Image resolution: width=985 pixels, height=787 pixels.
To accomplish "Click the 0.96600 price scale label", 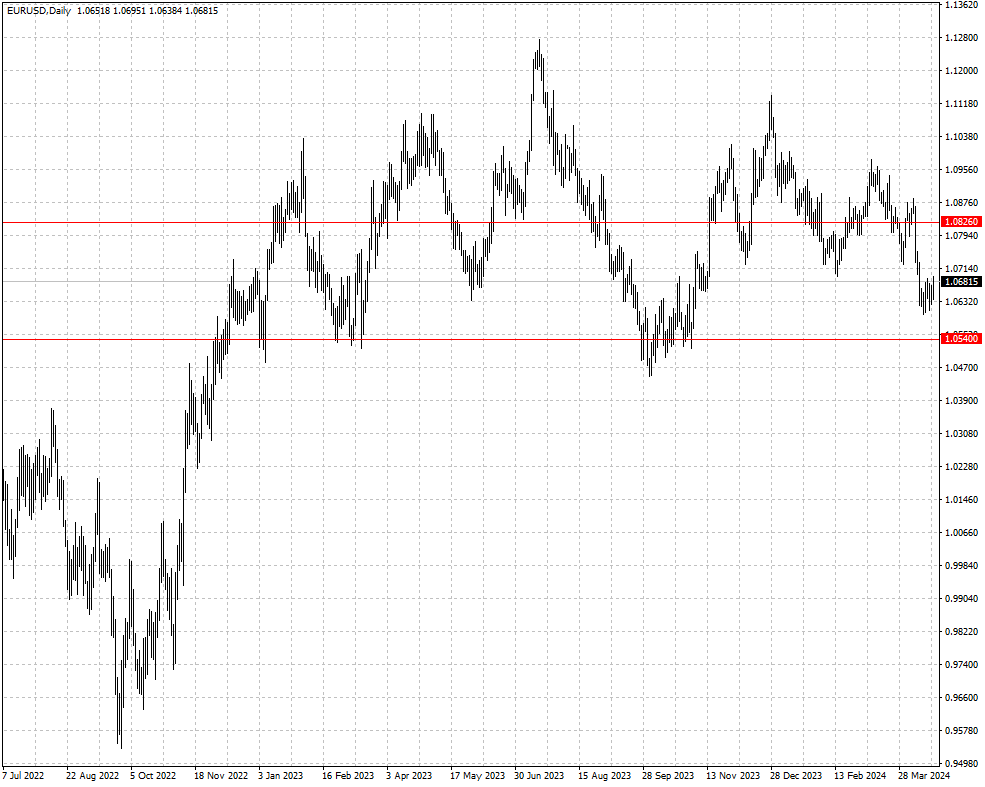I will pyautogui.click(x=961, y=697).
